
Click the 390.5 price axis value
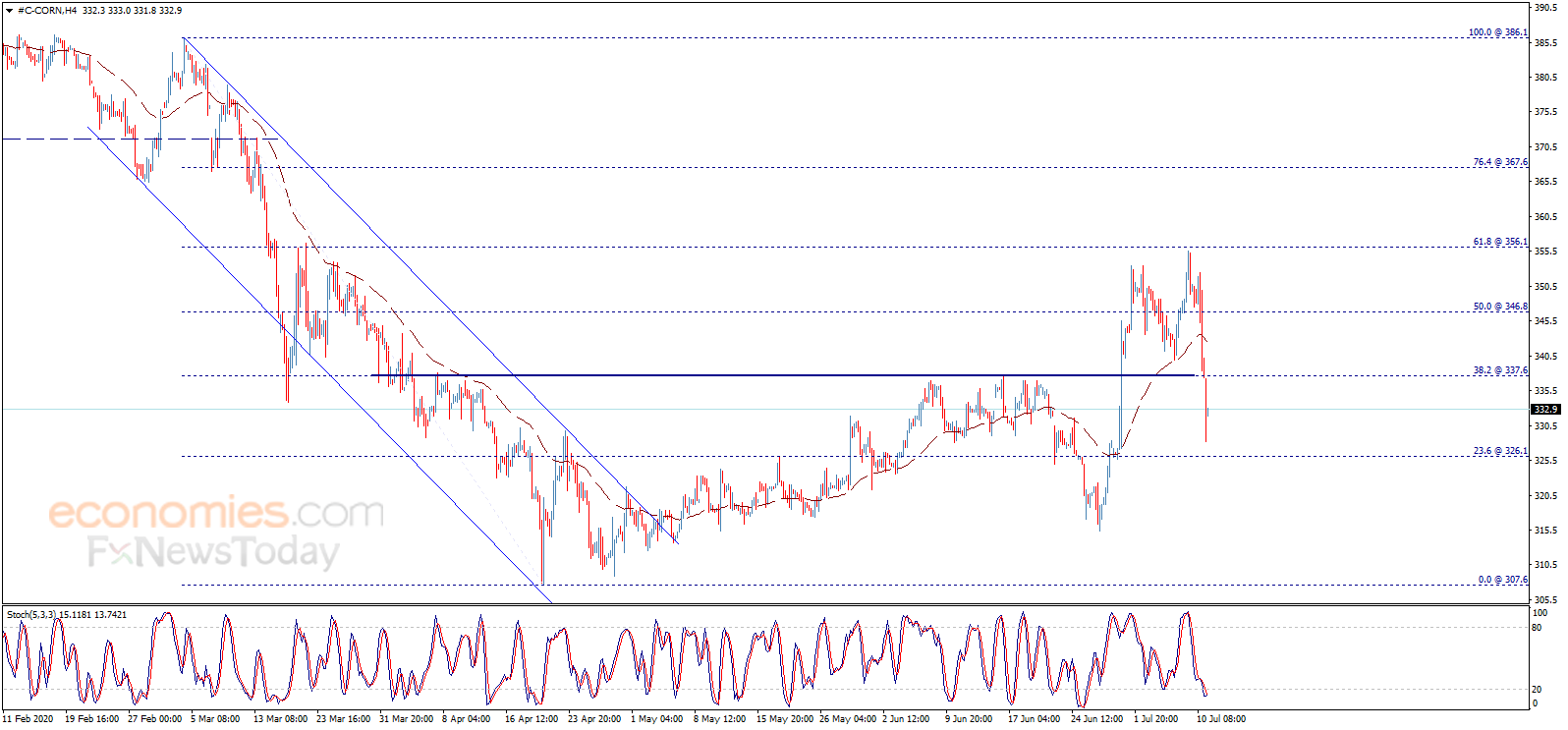(x=1545, y=8)
